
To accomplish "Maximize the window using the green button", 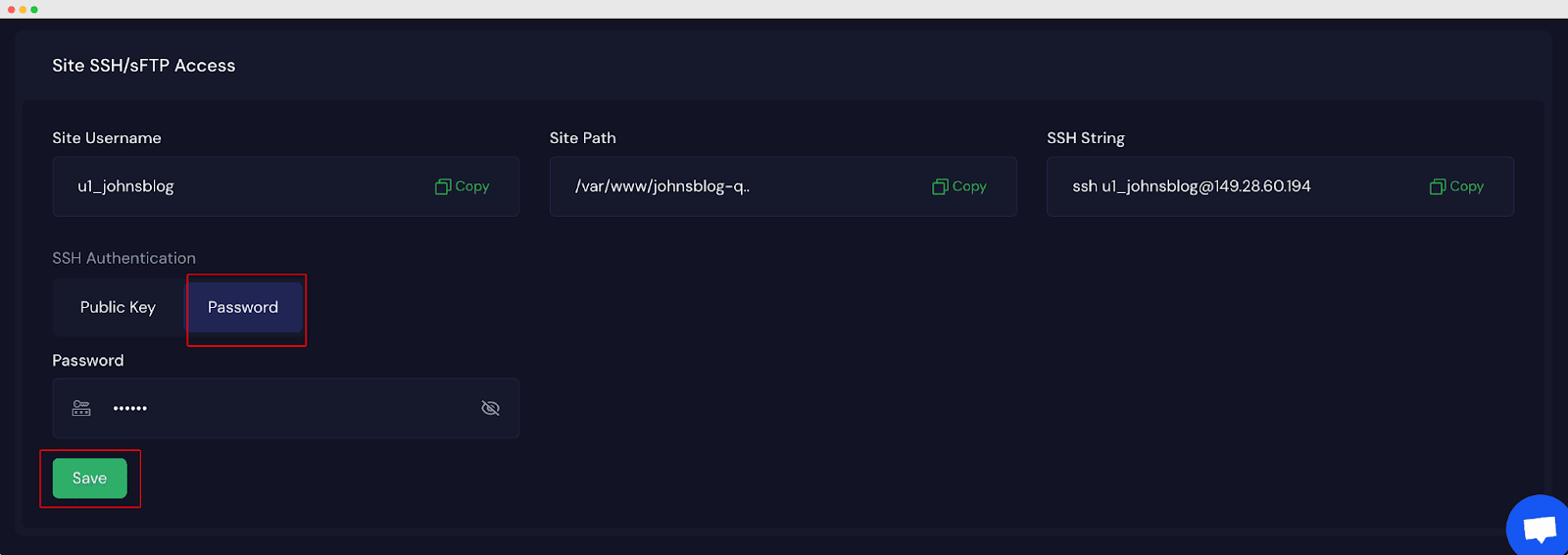I will tap(34, 10).
